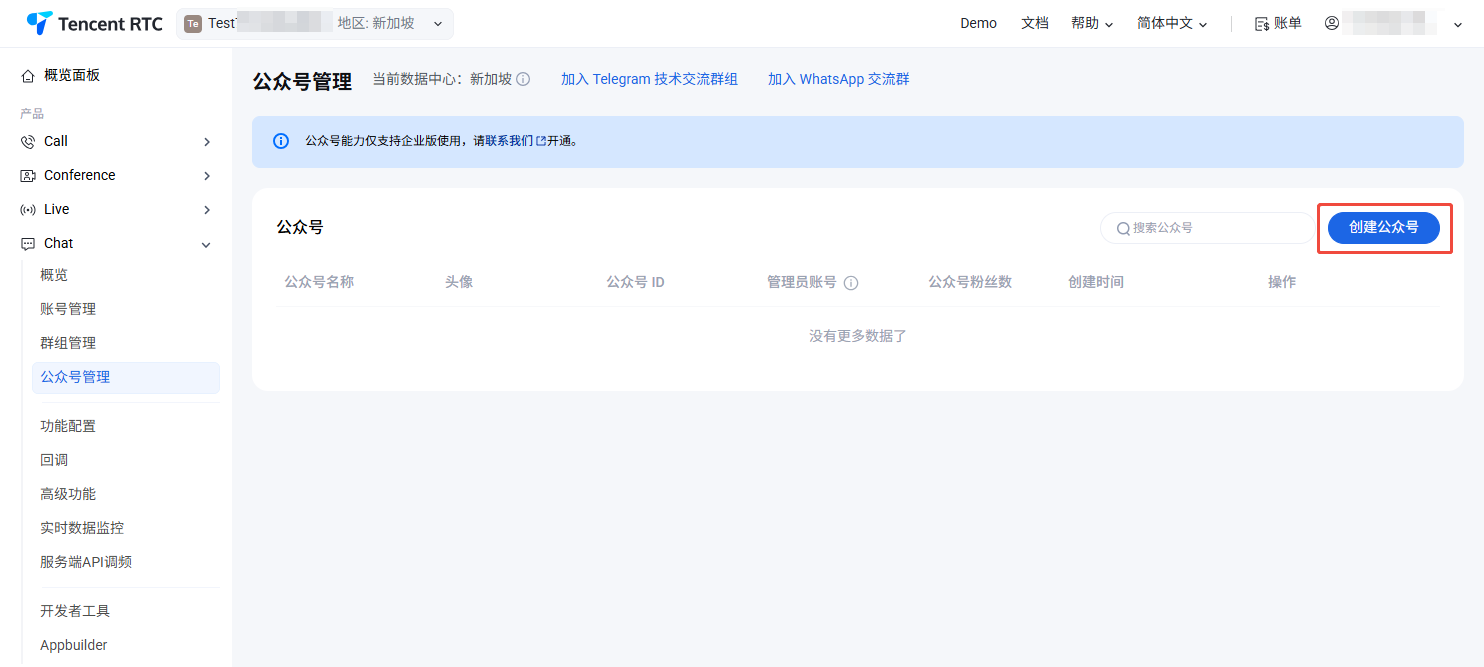Screen dimensions: 1484x667
Task: Click the user account avatar icon
Action: [1331, 23]
